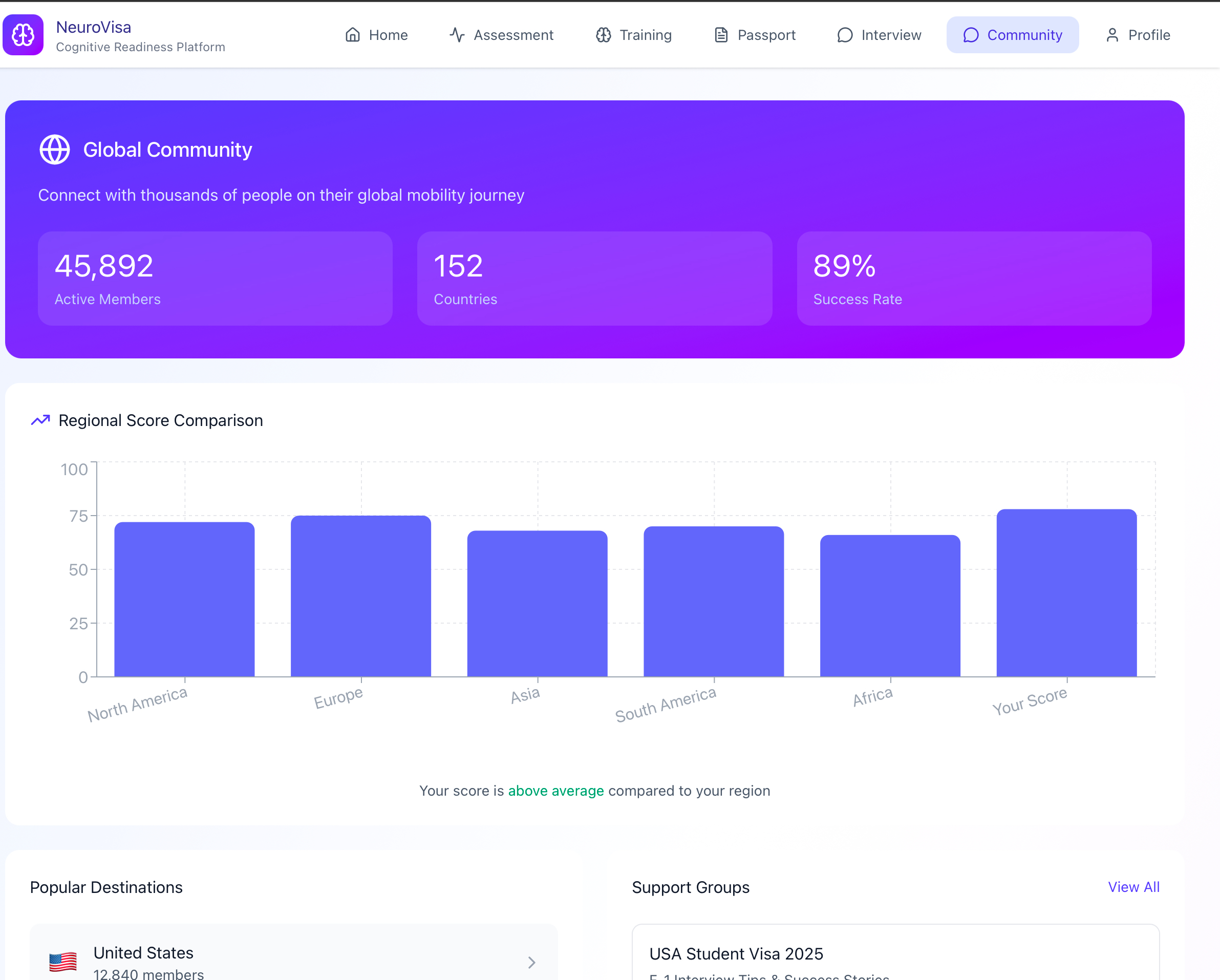Click the Europe bar in the chart

point(361,596)
